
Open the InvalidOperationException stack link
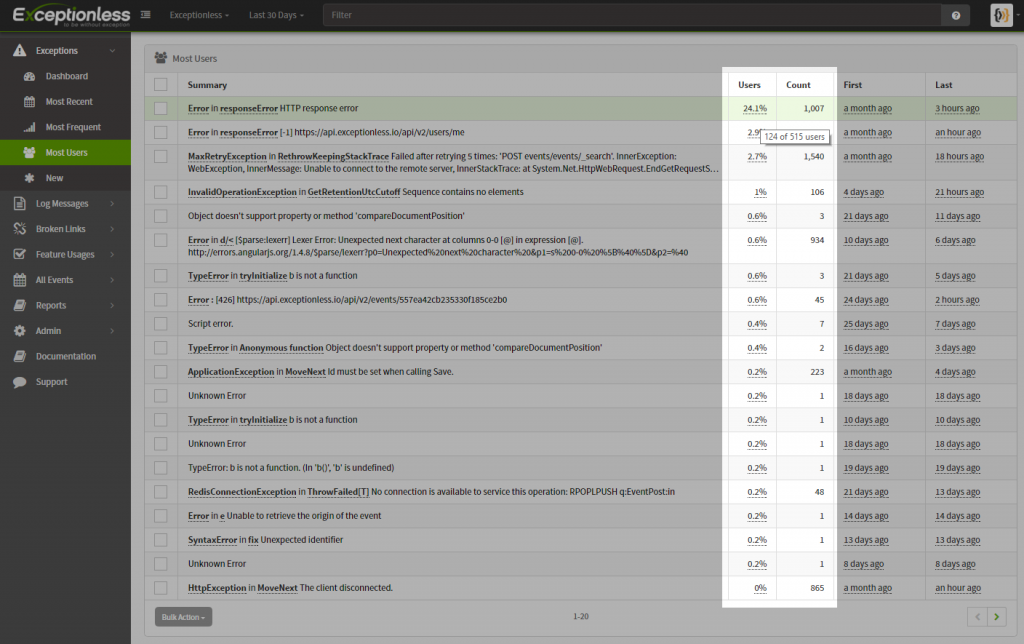242,192
